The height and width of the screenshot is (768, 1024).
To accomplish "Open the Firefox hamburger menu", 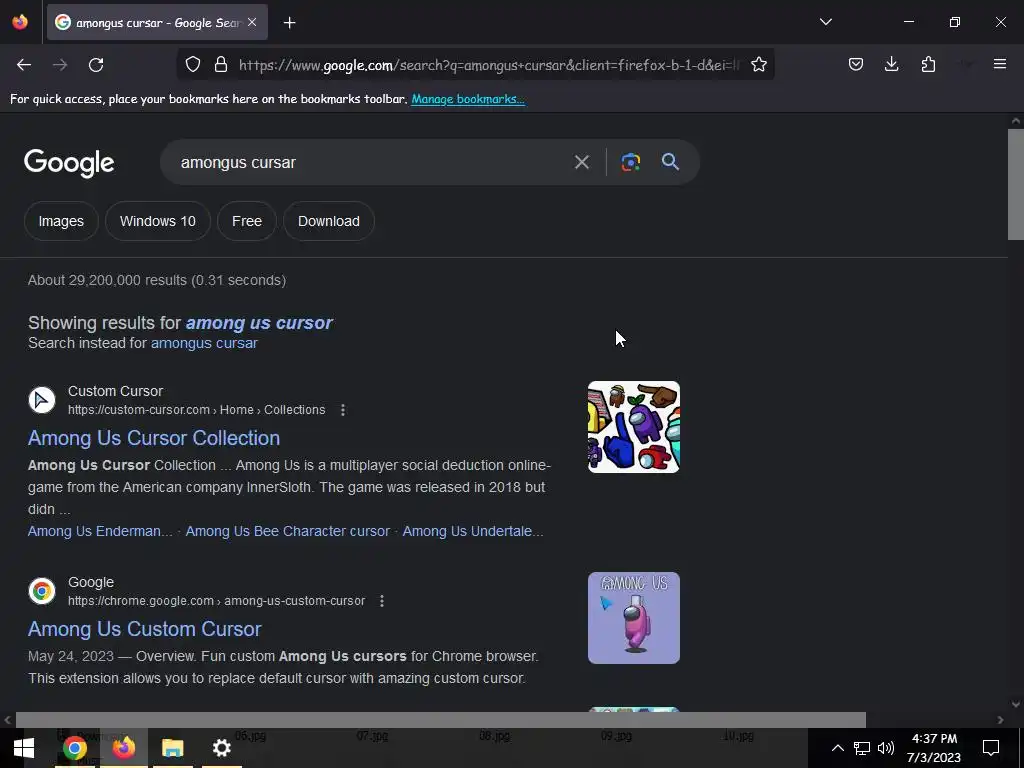I will click(999, 64).
